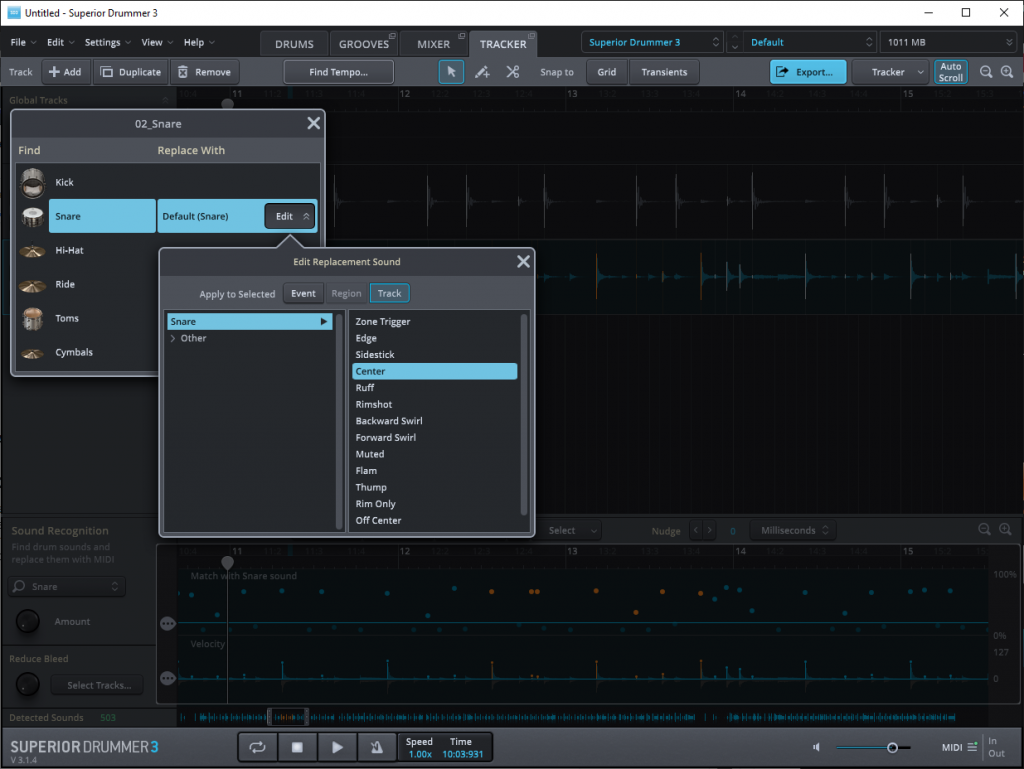Turn on Transients snapping
The height and width of the screenshot is (769, 1024).
point(662,71)
